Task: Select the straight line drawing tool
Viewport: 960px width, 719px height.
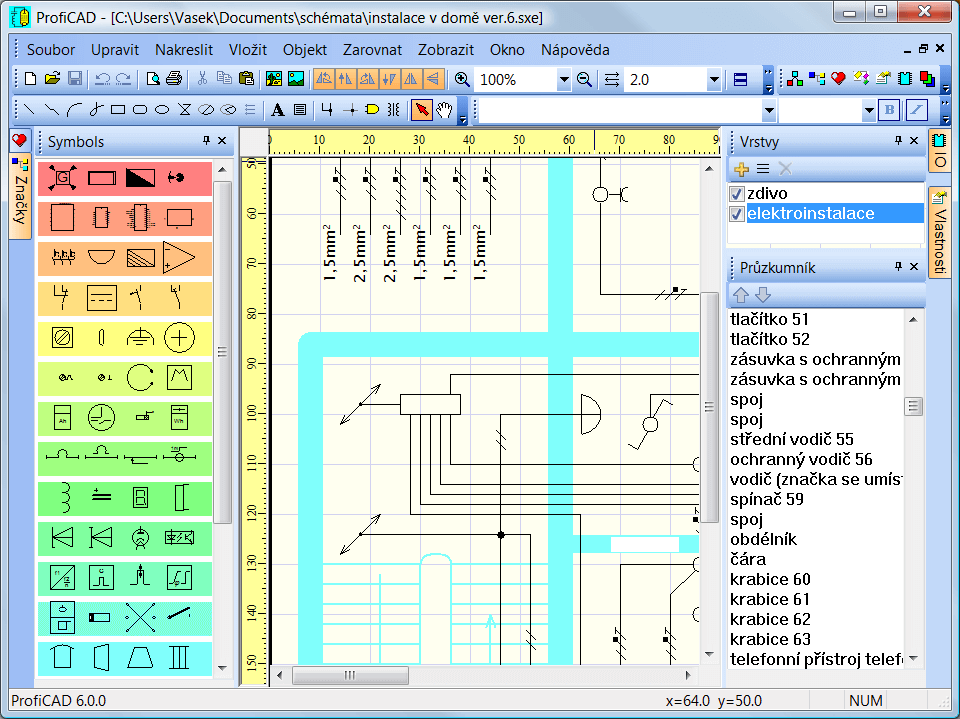Action: tap(29, 110)
